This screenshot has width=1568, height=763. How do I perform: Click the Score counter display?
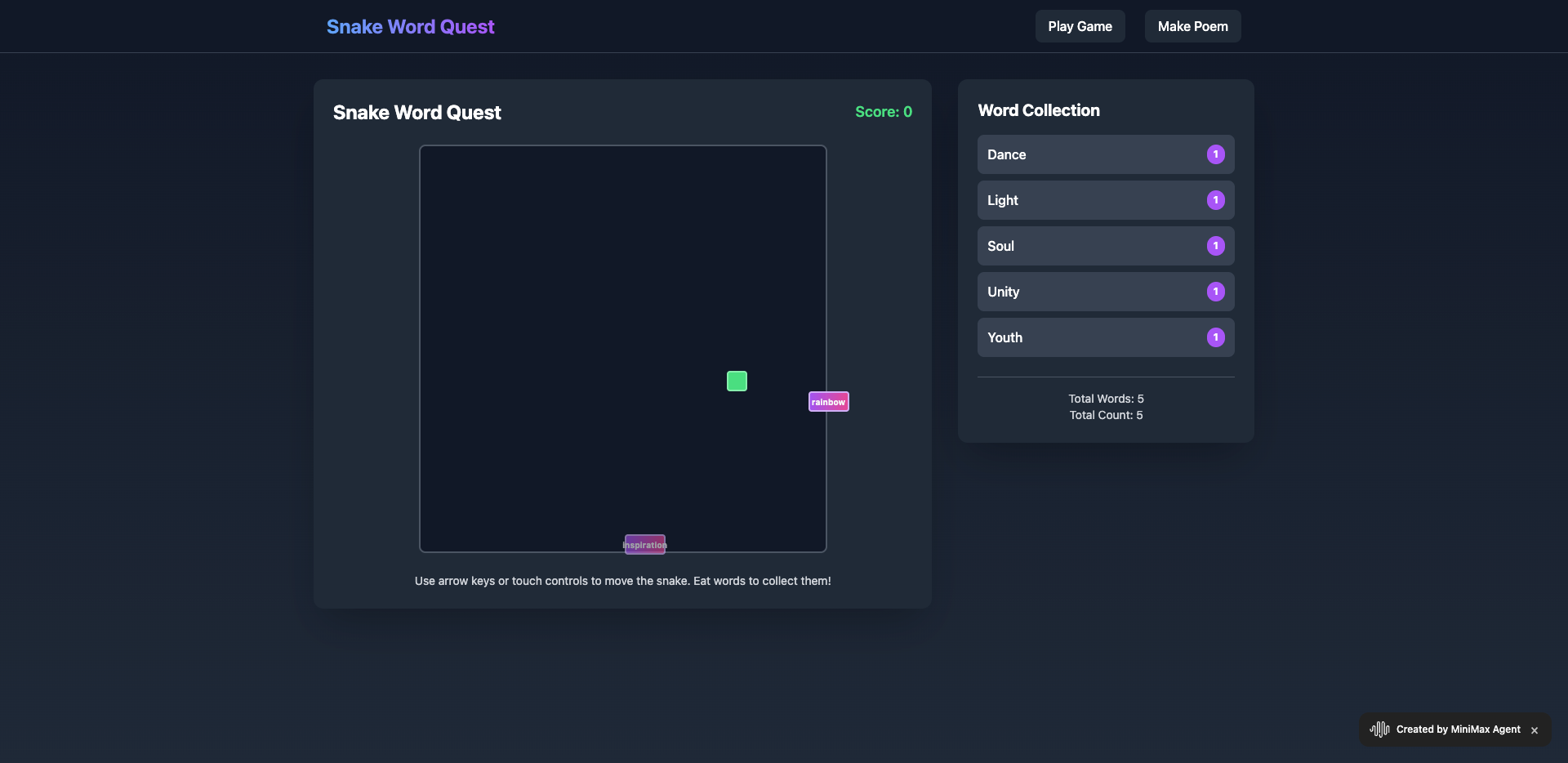click(x=883, y=112)
